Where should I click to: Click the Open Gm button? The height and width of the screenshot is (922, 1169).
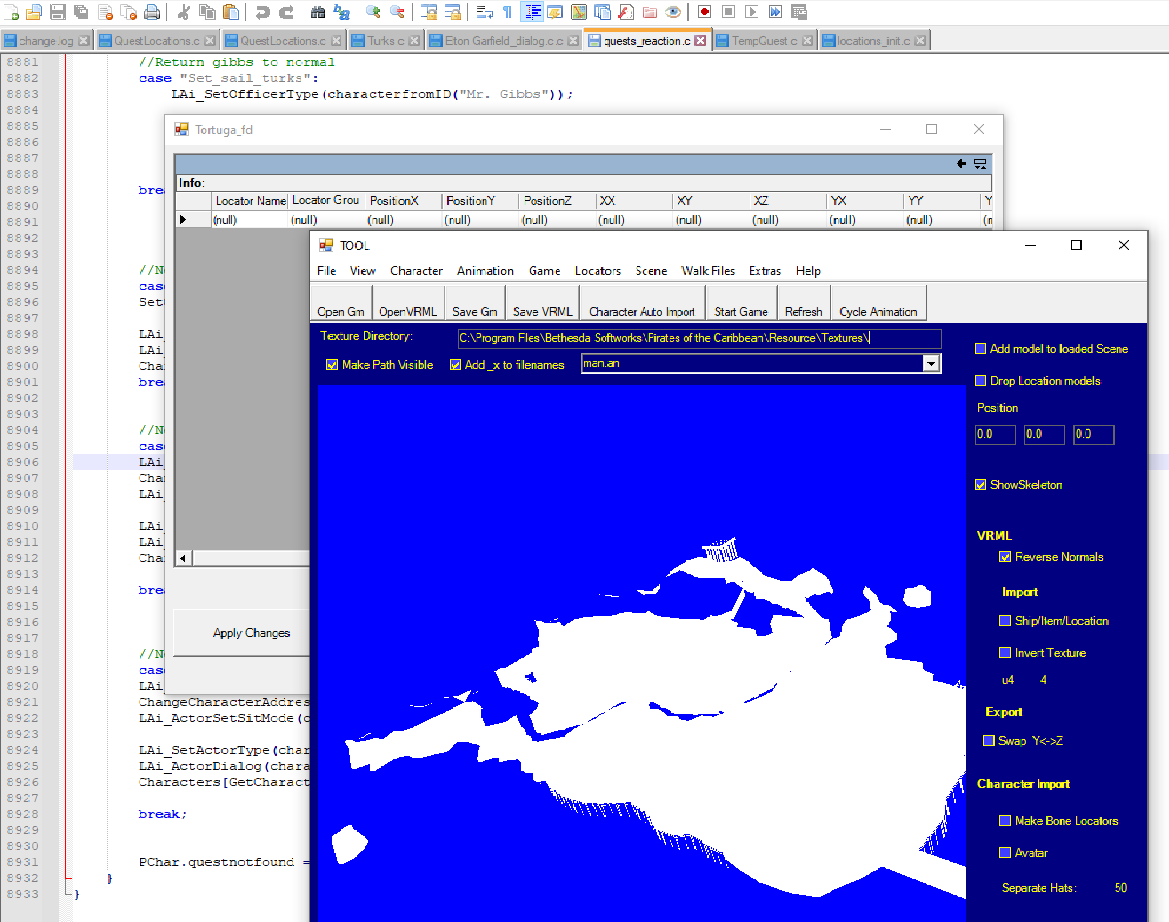click(341, 303)
